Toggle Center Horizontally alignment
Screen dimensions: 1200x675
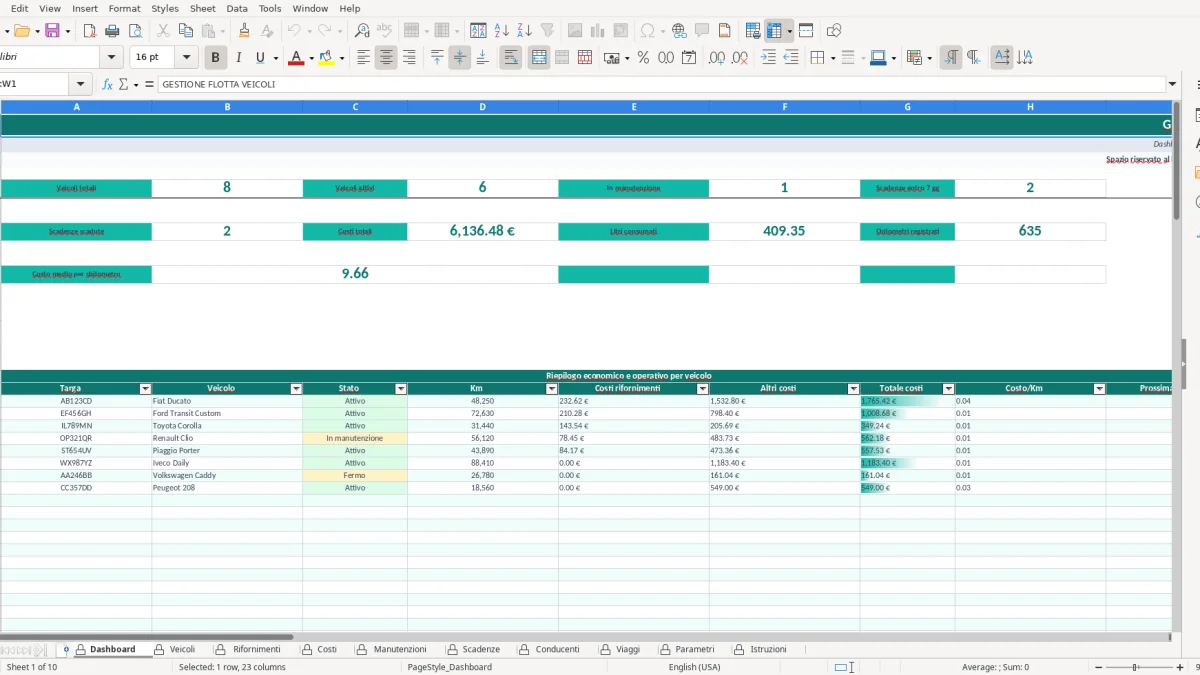386,58
